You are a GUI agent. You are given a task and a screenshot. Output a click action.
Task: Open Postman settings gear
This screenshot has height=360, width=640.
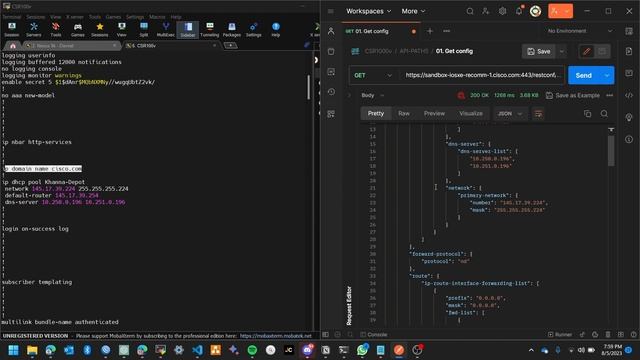(x=502, y=11)
